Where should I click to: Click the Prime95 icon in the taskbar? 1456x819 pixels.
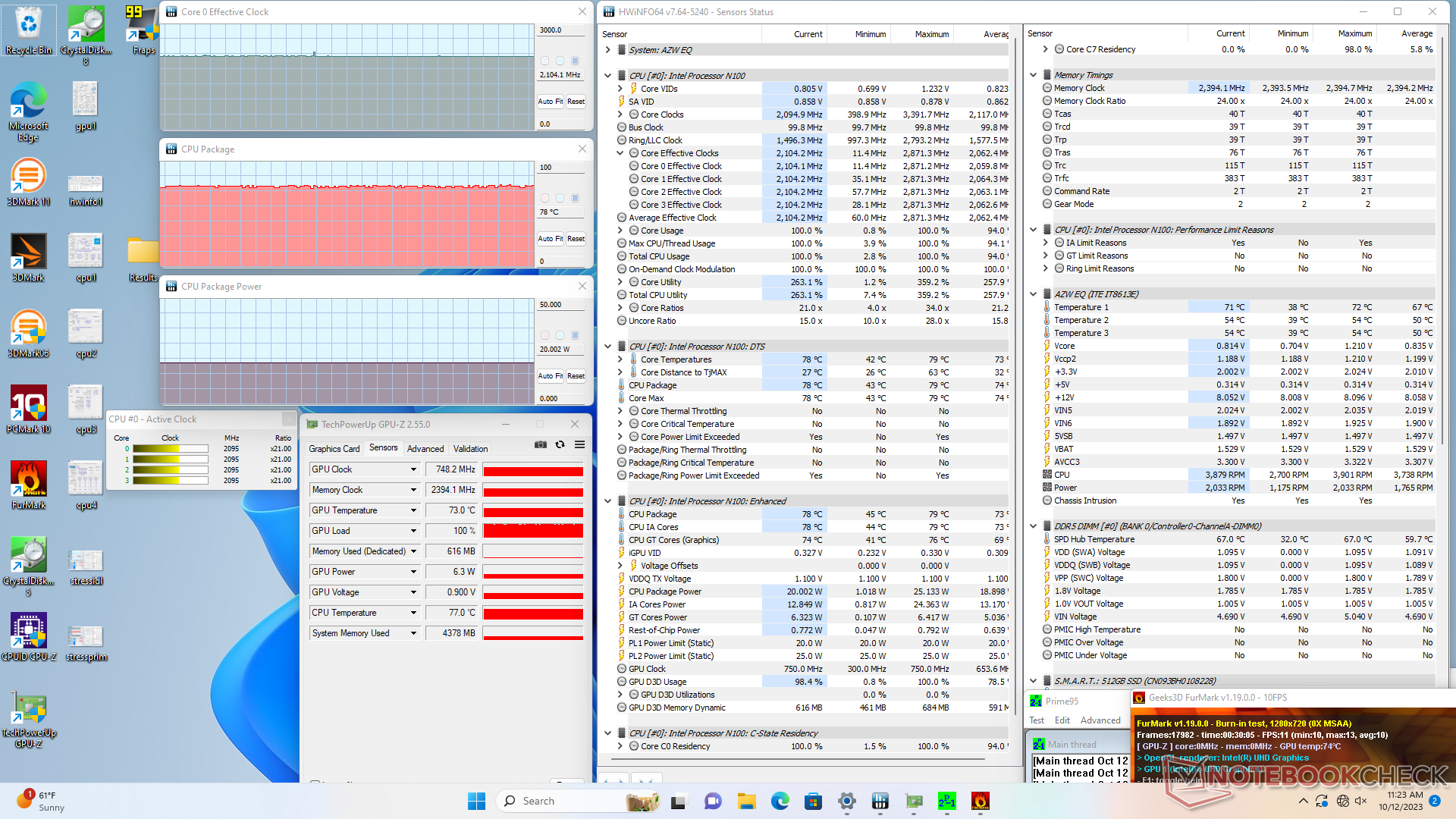[x=946, y=801]
